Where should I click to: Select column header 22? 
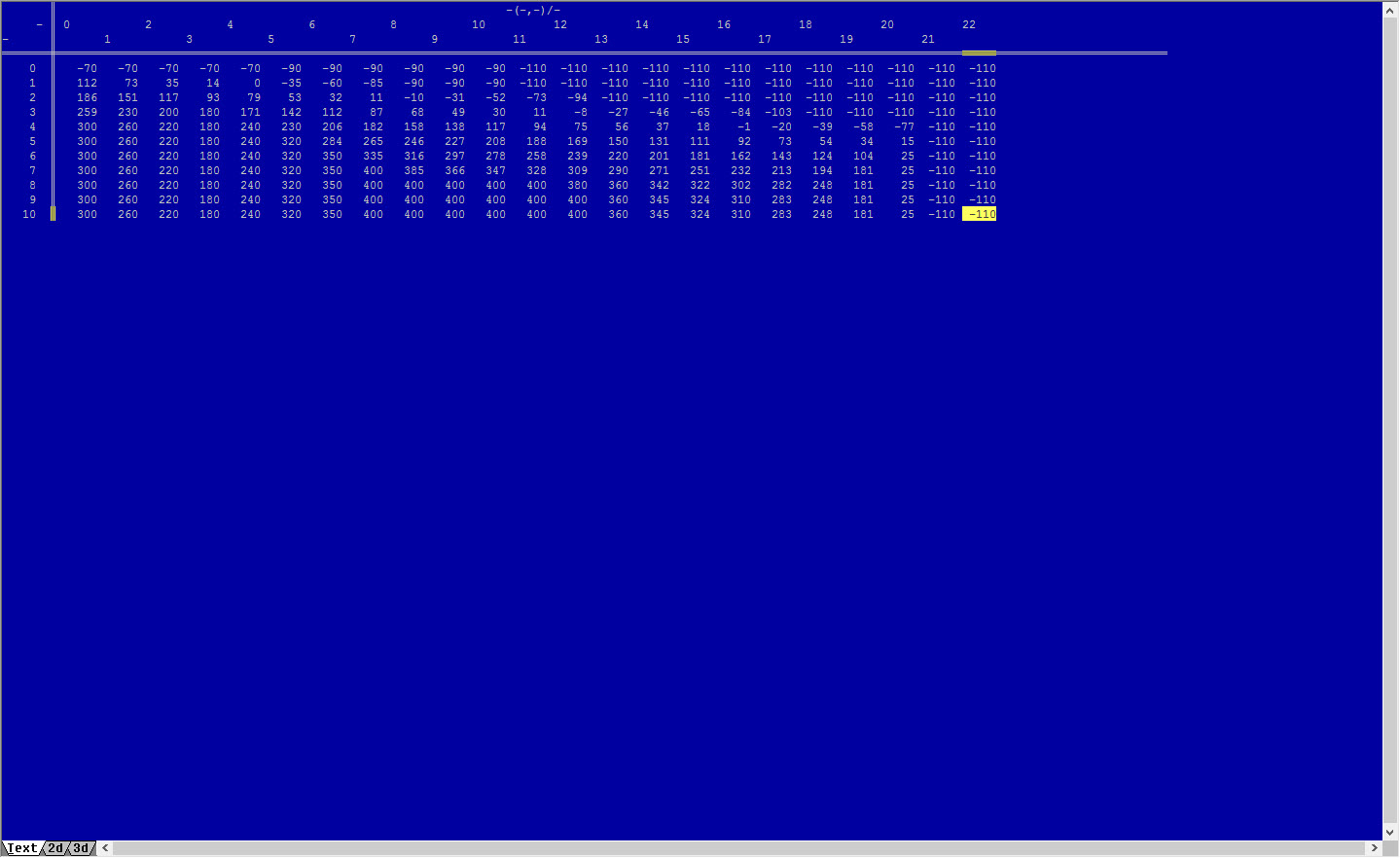969,25
